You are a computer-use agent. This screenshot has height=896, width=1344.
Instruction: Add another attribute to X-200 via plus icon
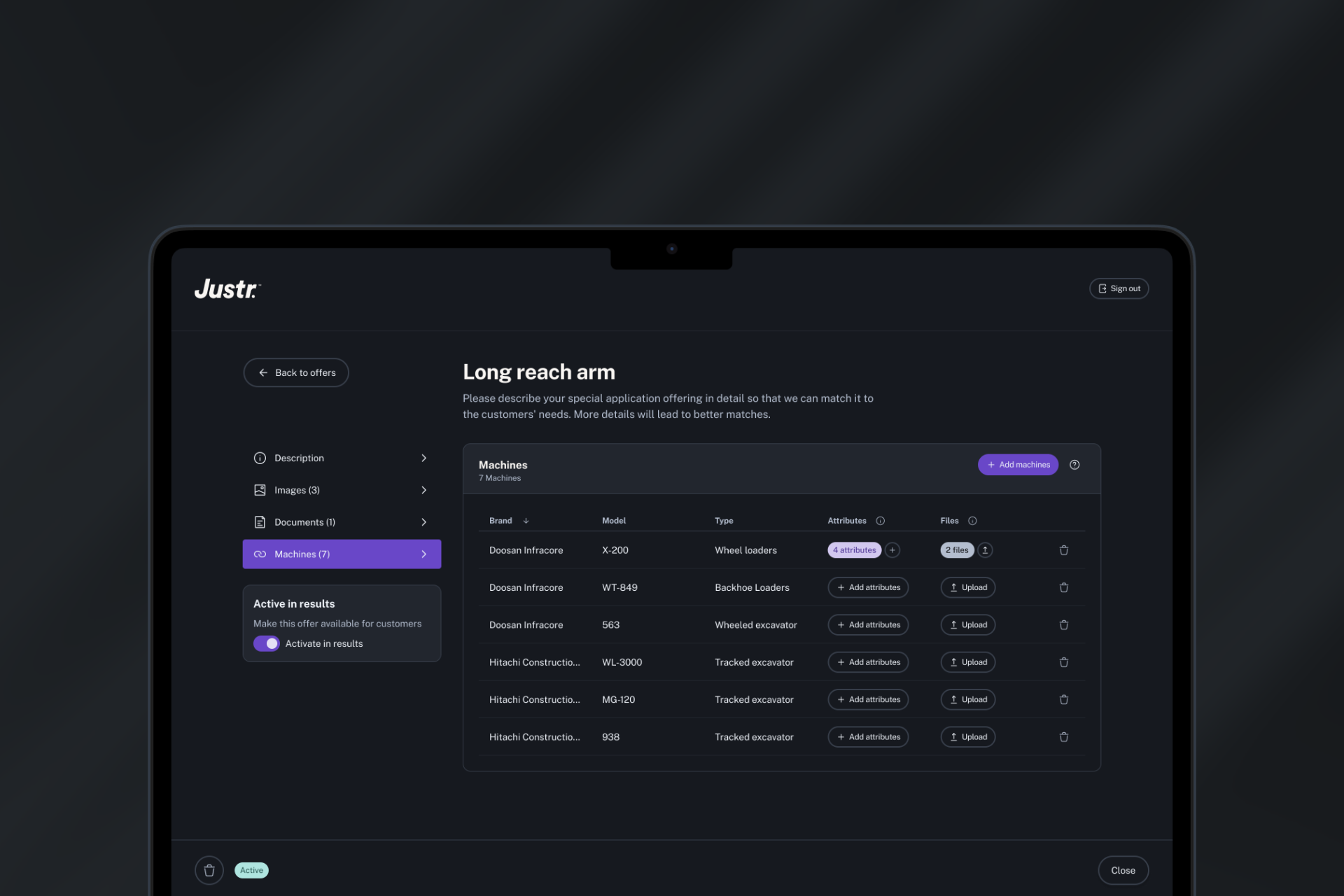(892, 550)
